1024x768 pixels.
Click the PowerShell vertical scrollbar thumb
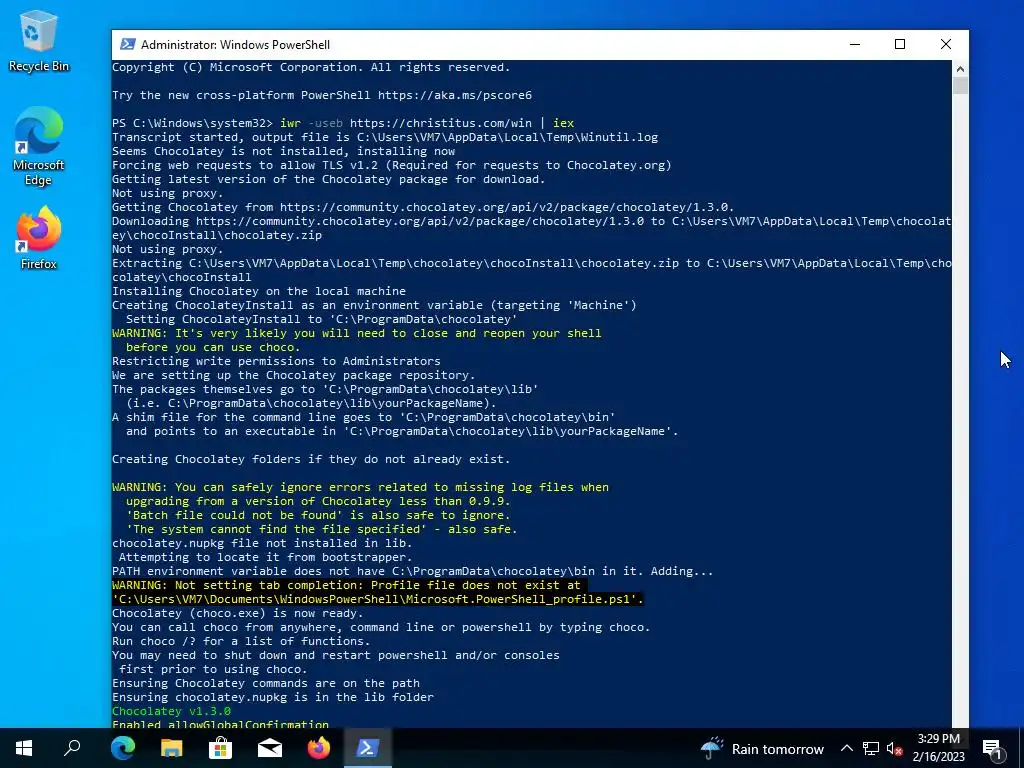pos(960,86)
